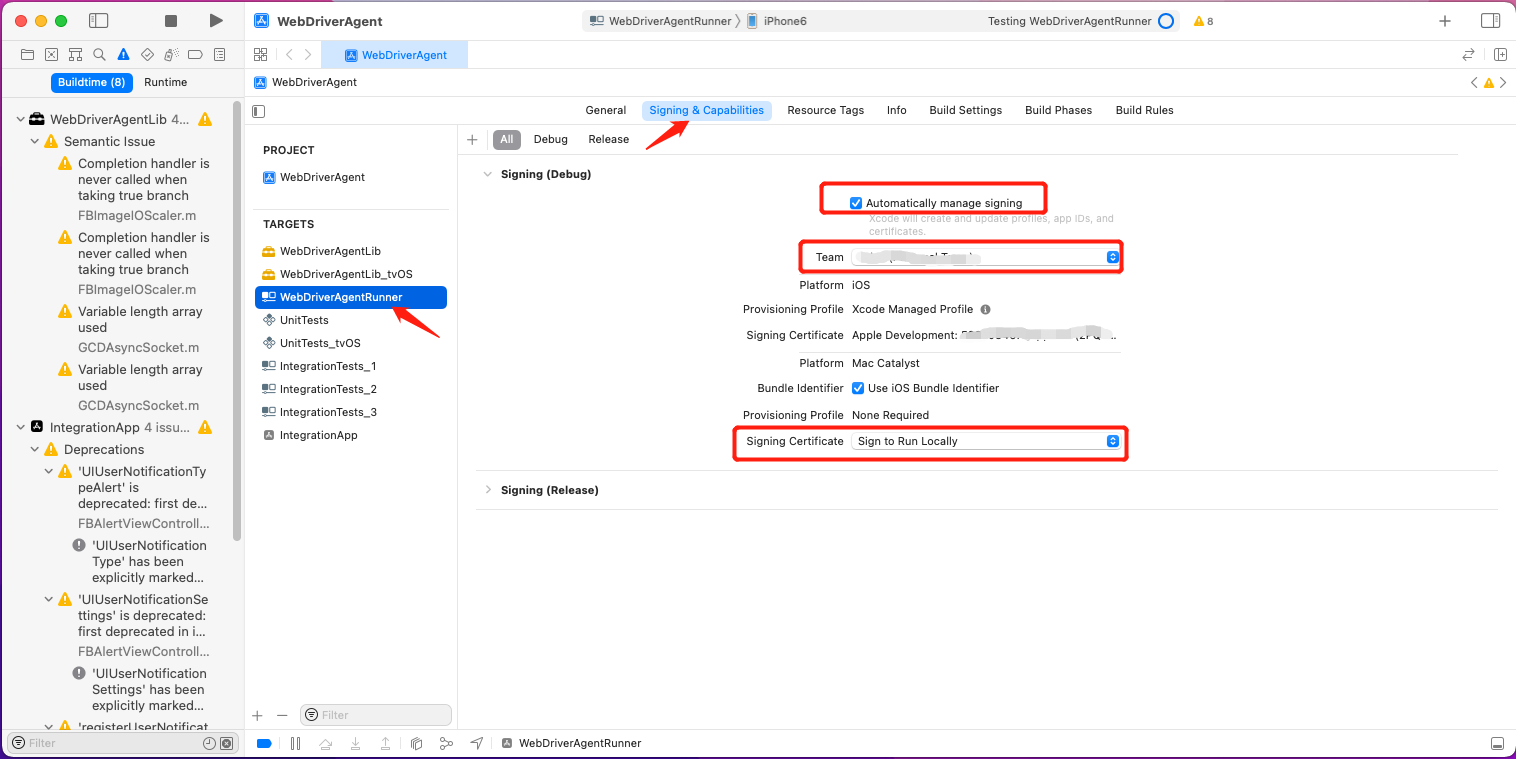Open the Sign to Run Locally dropdown
Viewport: 1516px width, 759px height.
pos(987,441)
